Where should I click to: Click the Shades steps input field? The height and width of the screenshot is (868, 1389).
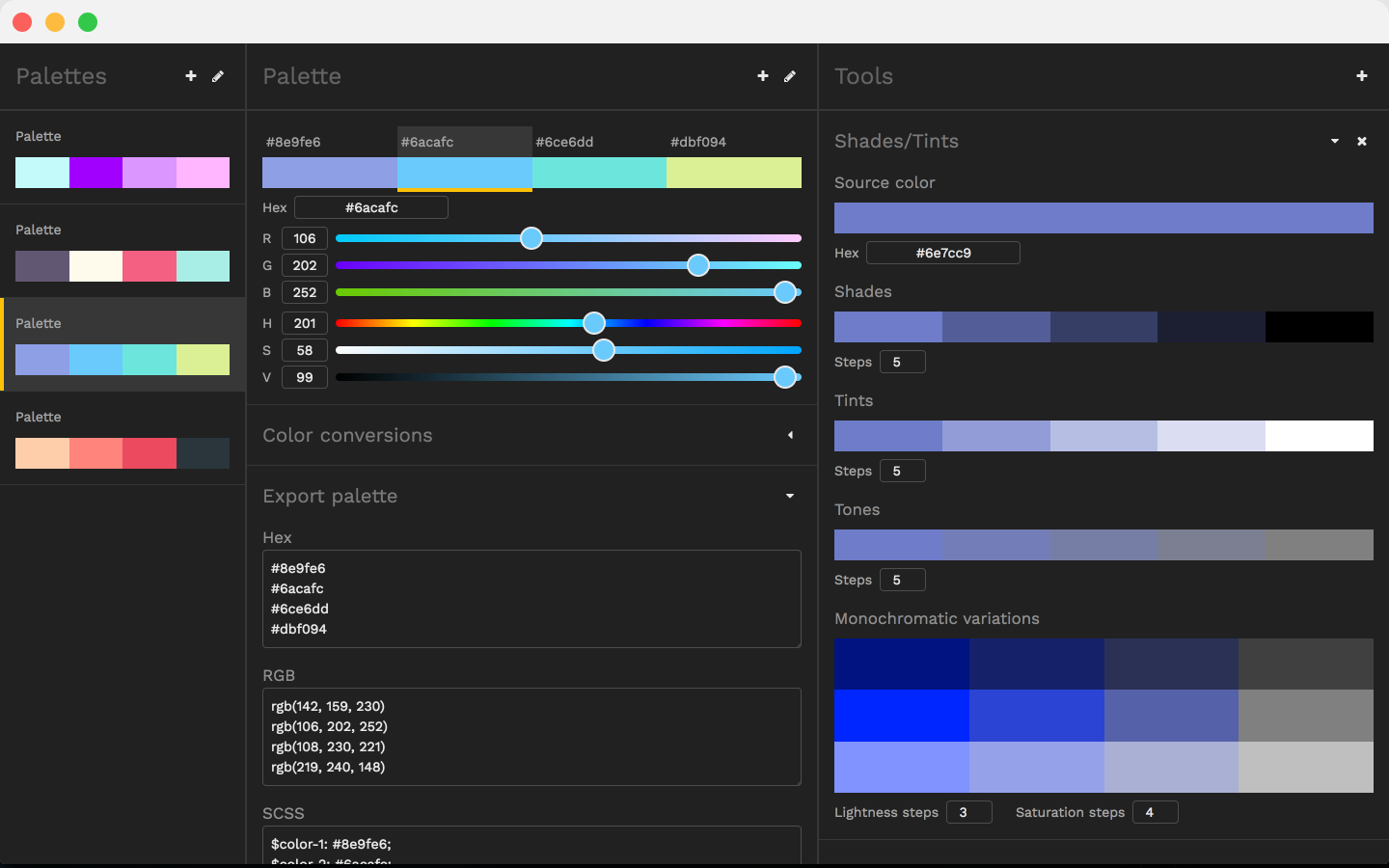(x=903, y=362)
